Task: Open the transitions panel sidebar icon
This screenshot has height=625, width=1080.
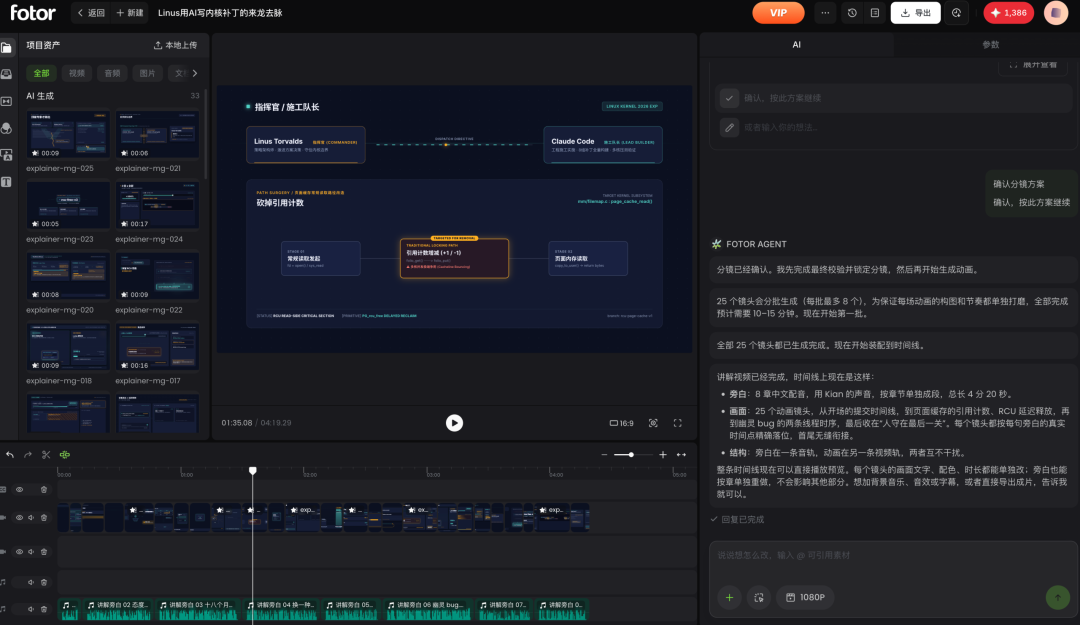Action: (x=6, y=101)
